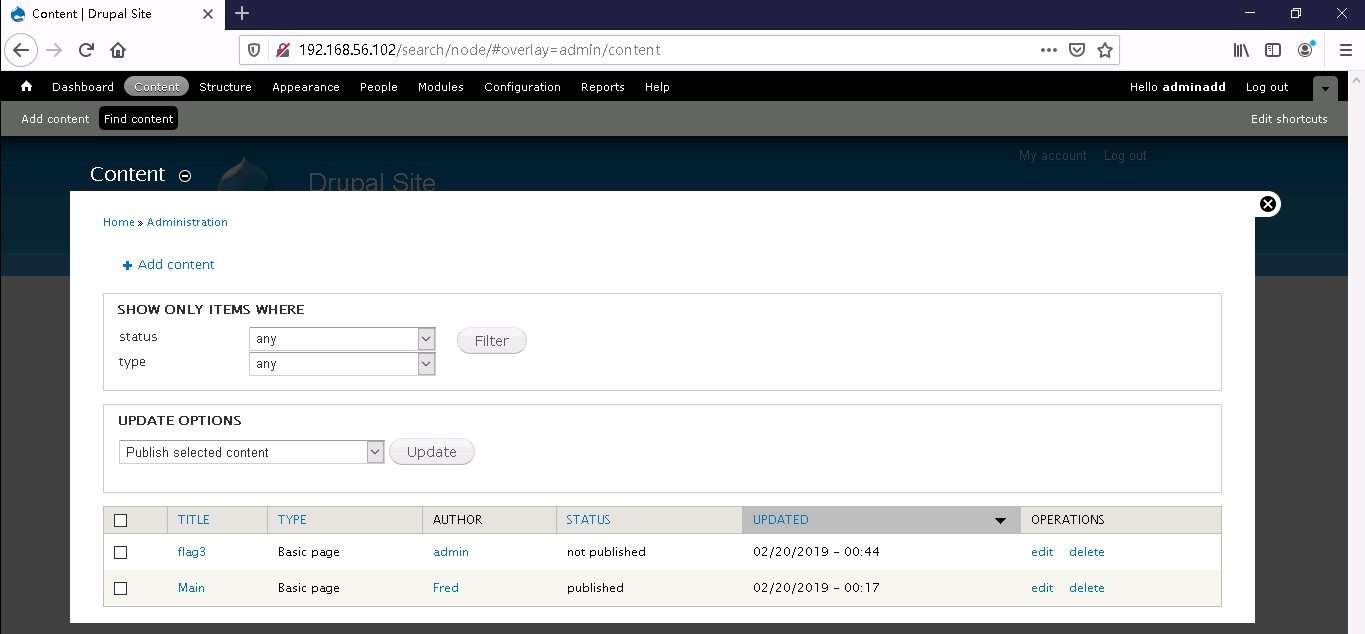This screenshot has width=1365, height=634.
Task: Delete the flag3 page
Action: pyautogui.click(x=1087, y=552)
